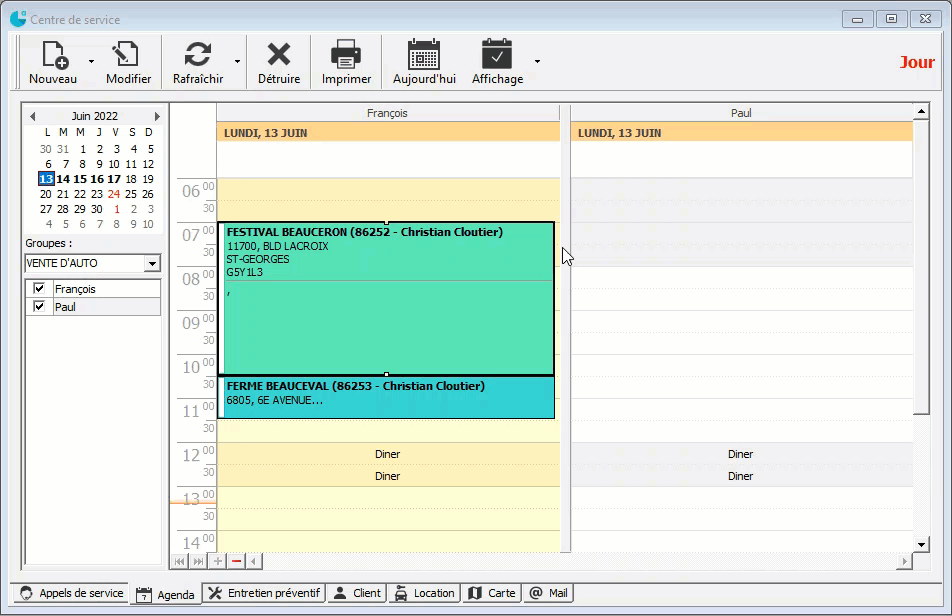952x616 pixels.
Task: Expand the Affichage dropdown arrow
Action: click(x=537, y=62)
